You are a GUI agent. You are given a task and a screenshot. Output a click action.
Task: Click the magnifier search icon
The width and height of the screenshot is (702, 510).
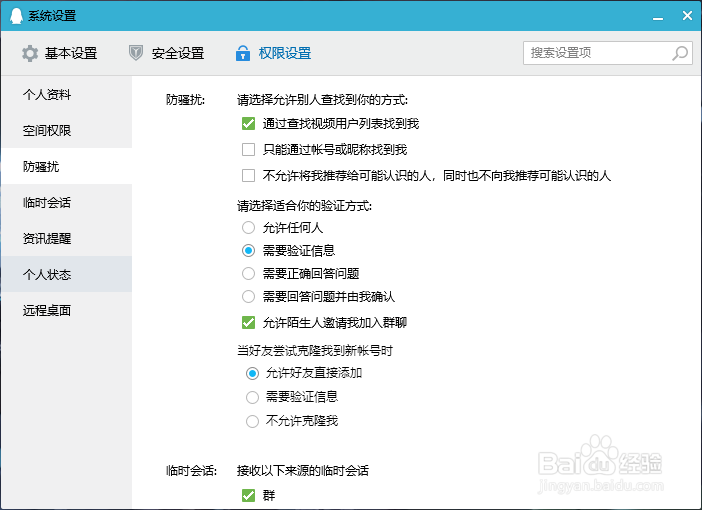pos(680,53)
